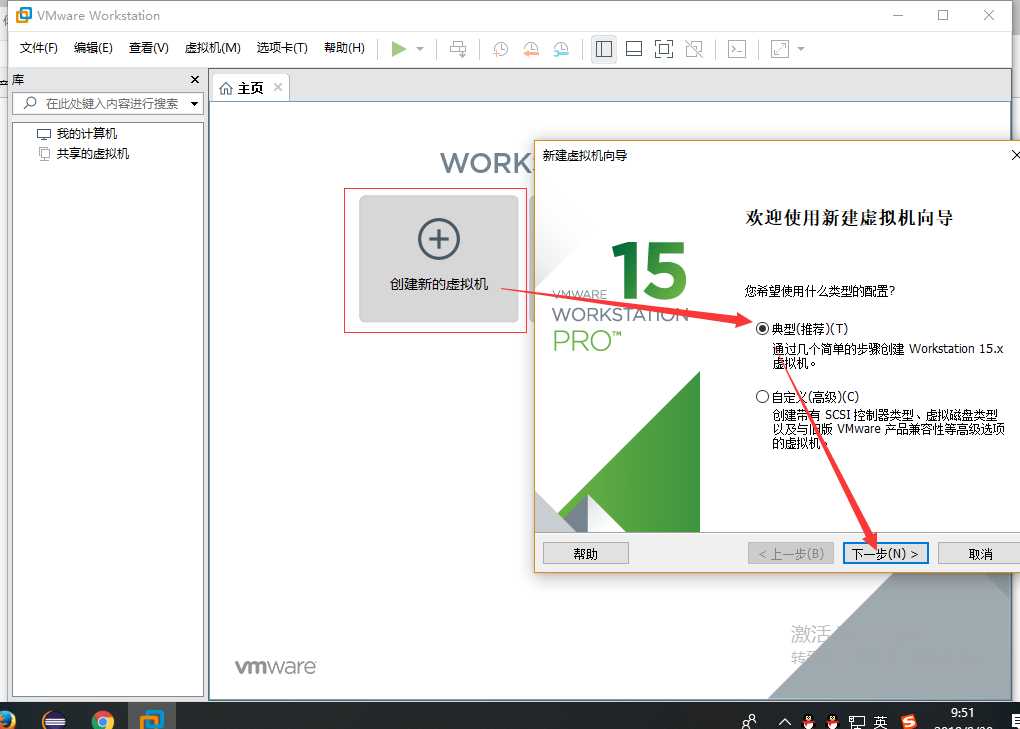Toggle the library sidebar view icon

(x=604, y=49)
